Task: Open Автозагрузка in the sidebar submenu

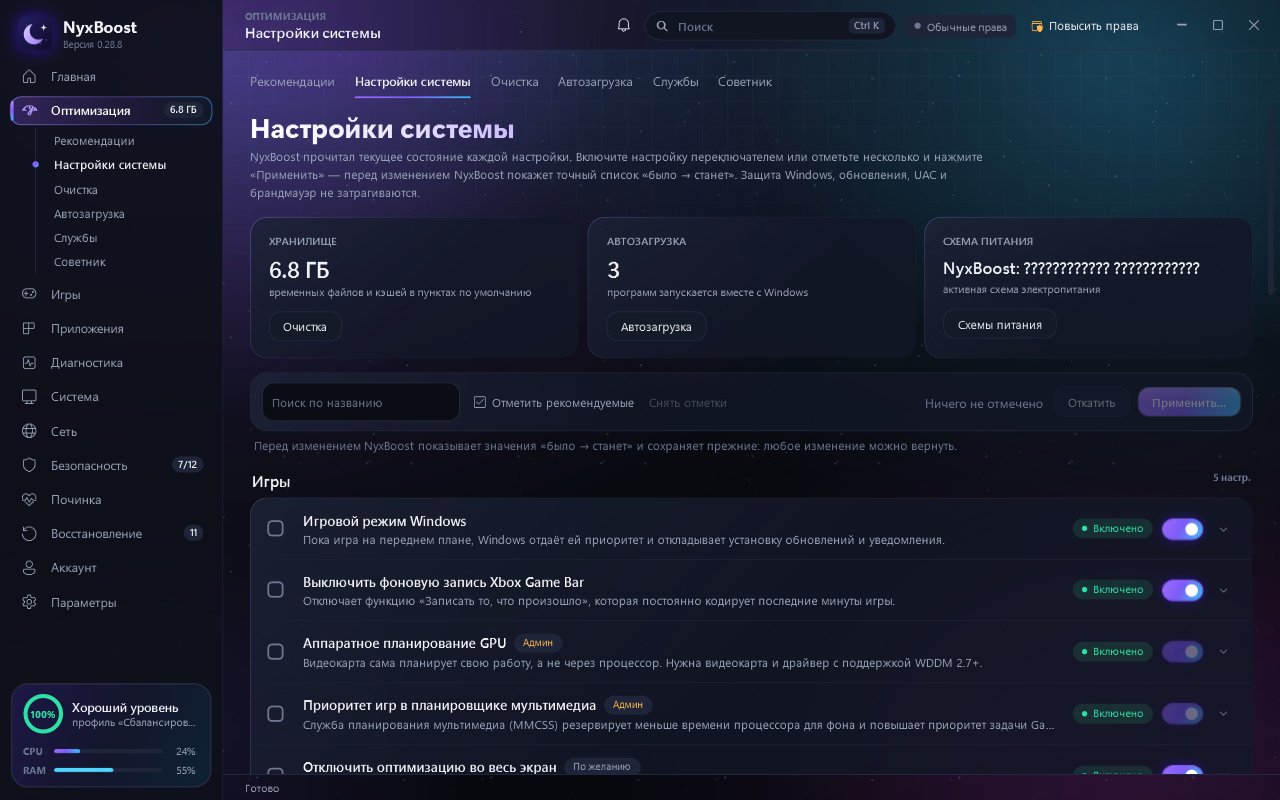Action: point(89,214)
